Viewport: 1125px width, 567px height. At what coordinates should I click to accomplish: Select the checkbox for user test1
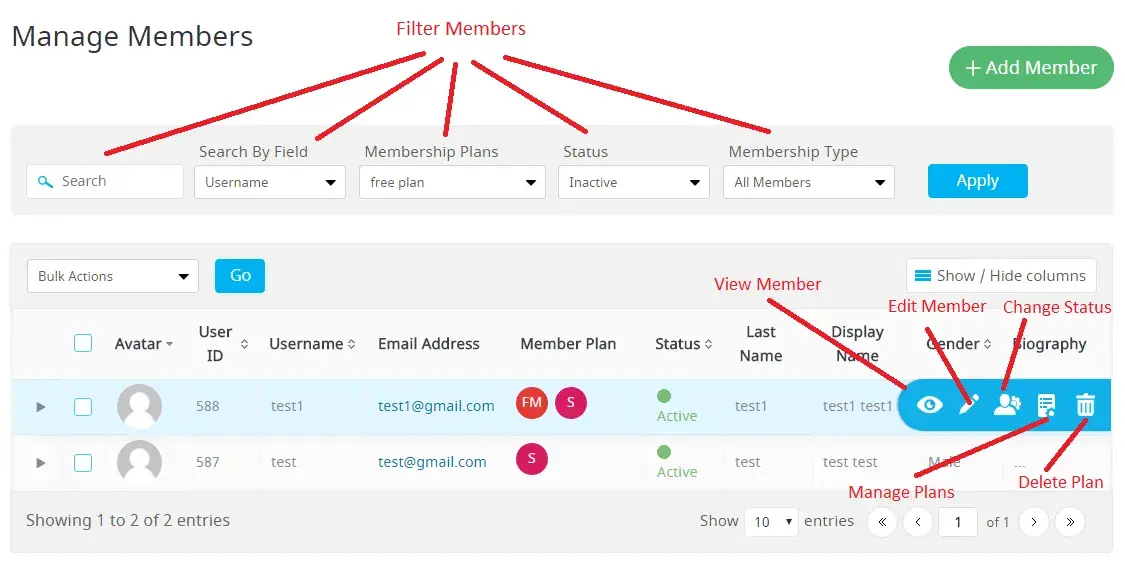83,406
